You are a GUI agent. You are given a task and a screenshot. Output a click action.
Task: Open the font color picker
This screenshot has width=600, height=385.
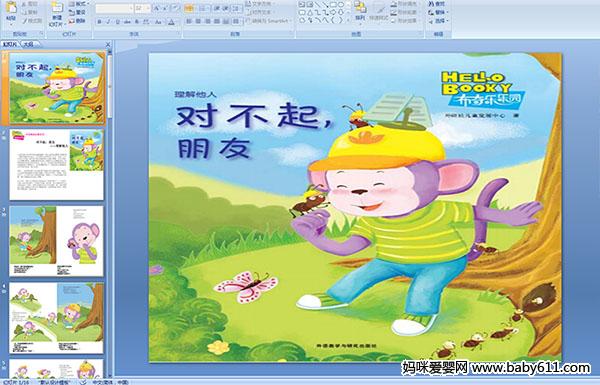171,22
